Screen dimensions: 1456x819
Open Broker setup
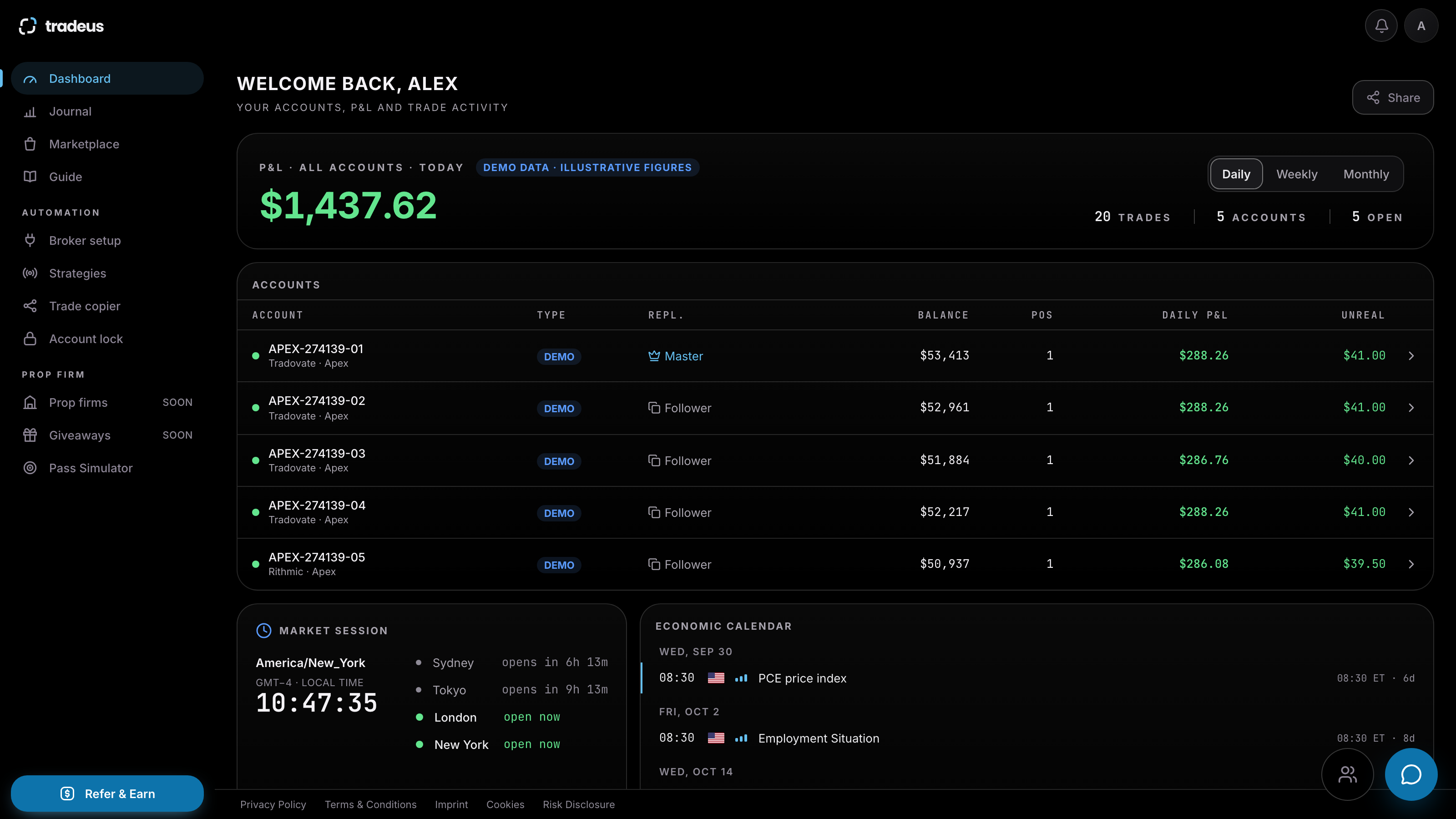(x=107, y=241)
